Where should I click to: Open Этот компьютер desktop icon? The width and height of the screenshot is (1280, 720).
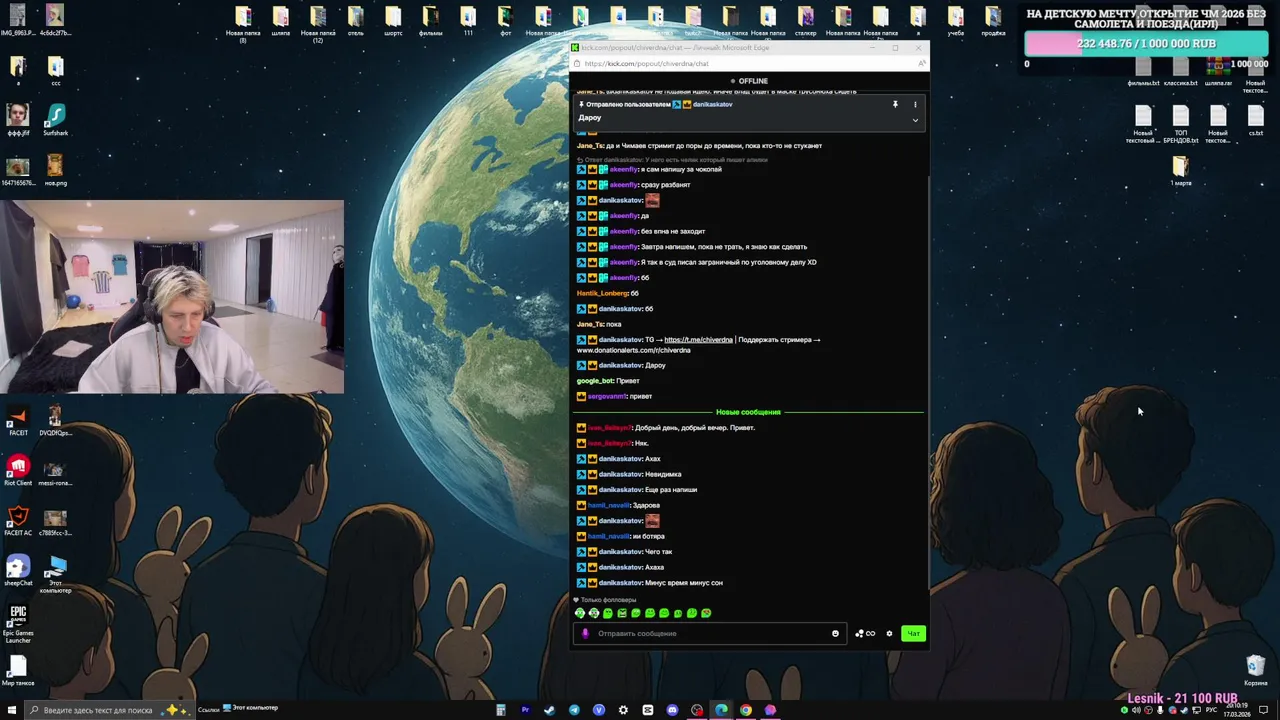(x=55, y=576)
